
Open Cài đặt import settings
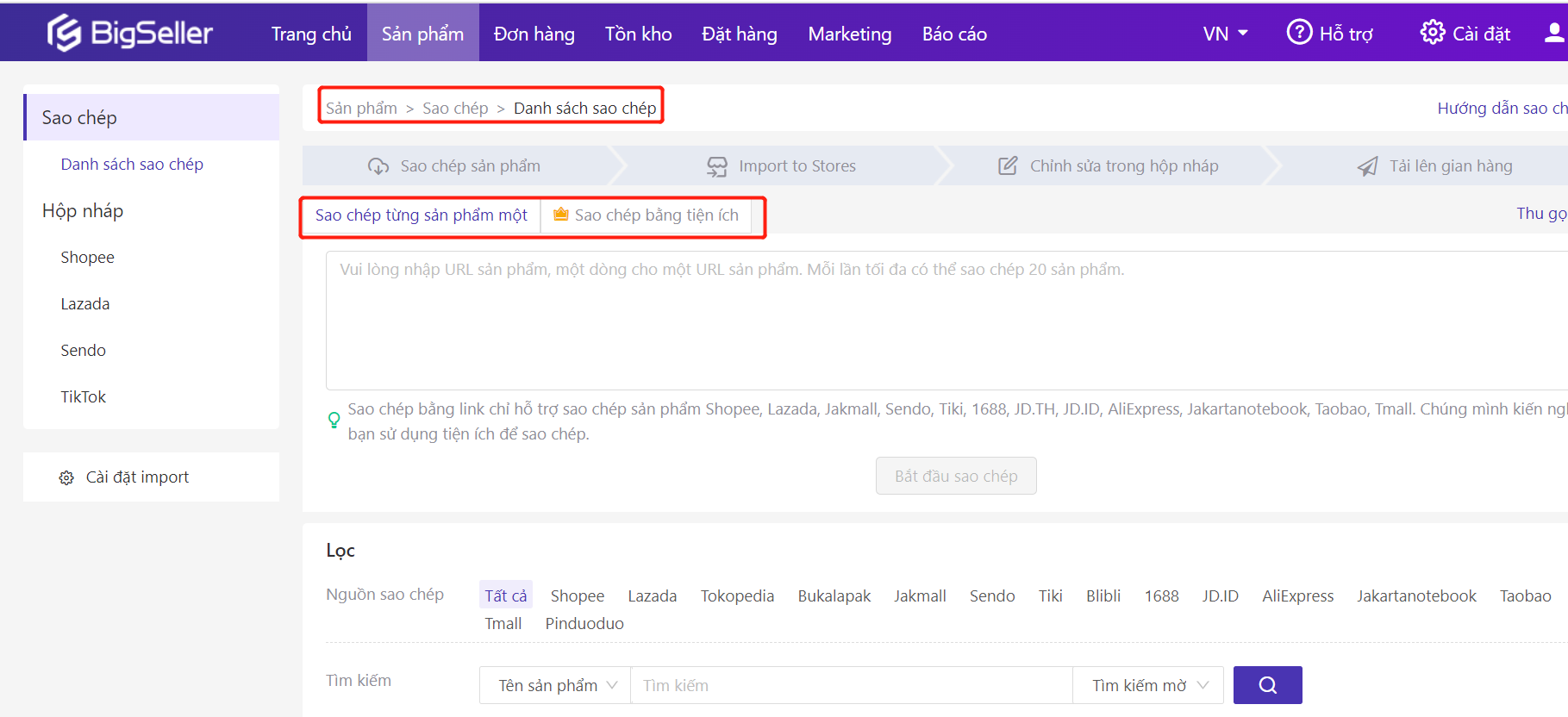point(137,477)
